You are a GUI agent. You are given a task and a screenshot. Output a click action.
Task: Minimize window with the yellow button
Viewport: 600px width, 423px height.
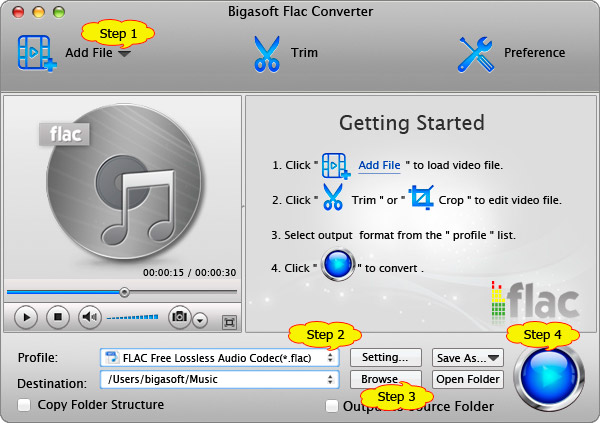tap(39, 12)
